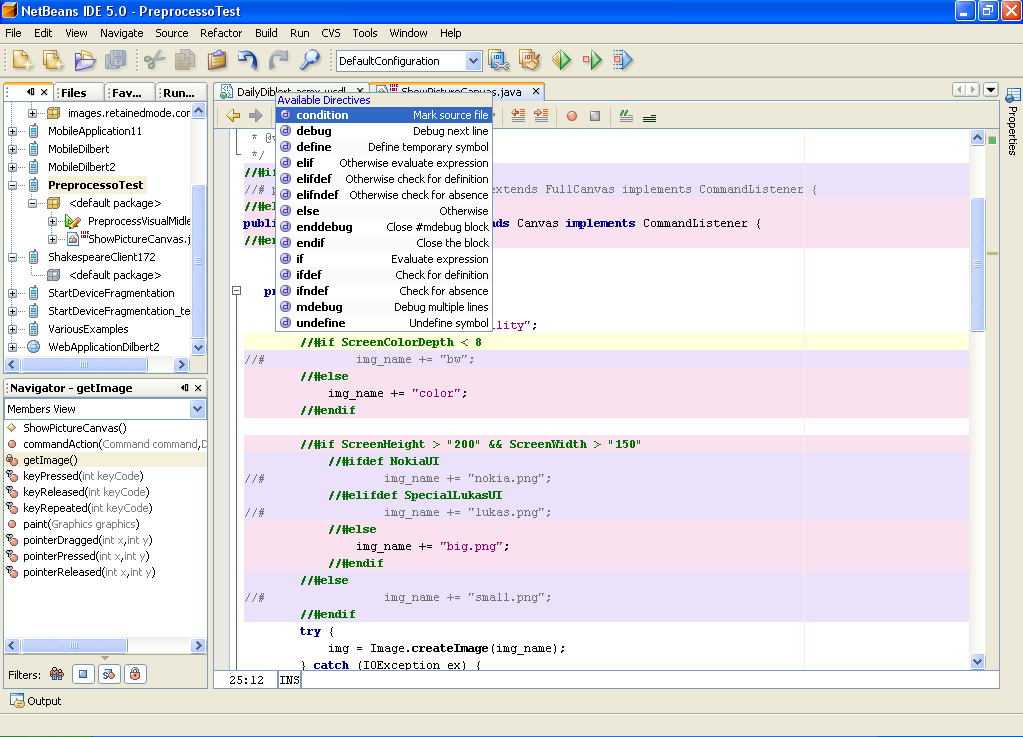Expand the MobileDilbert project node
This screenshot has height=737, width=1023.
(x=12, y=149)
